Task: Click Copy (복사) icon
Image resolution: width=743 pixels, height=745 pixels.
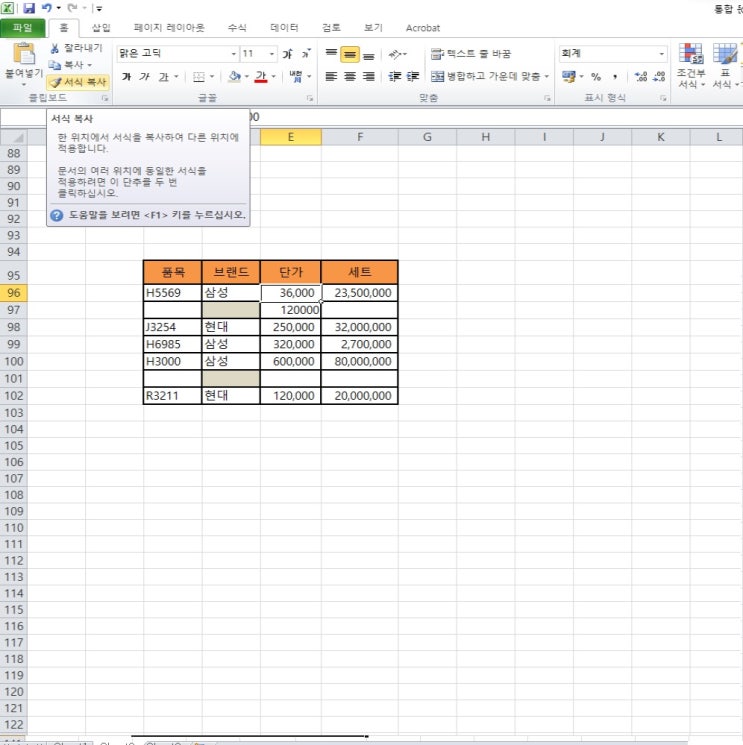Action: coord(55,65)
